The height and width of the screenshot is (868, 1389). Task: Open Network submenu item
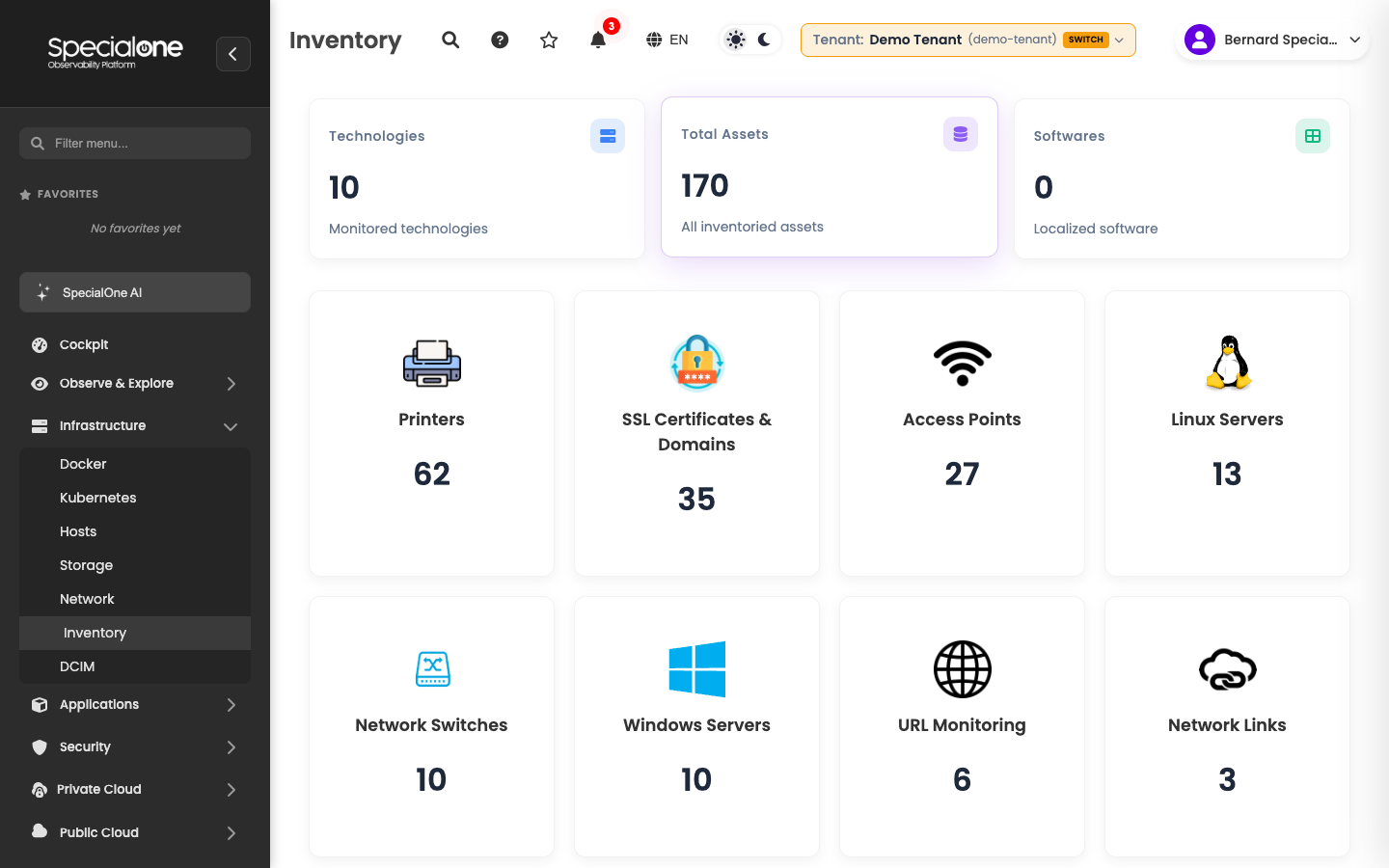pyautogui.click(x=135, y=599)
